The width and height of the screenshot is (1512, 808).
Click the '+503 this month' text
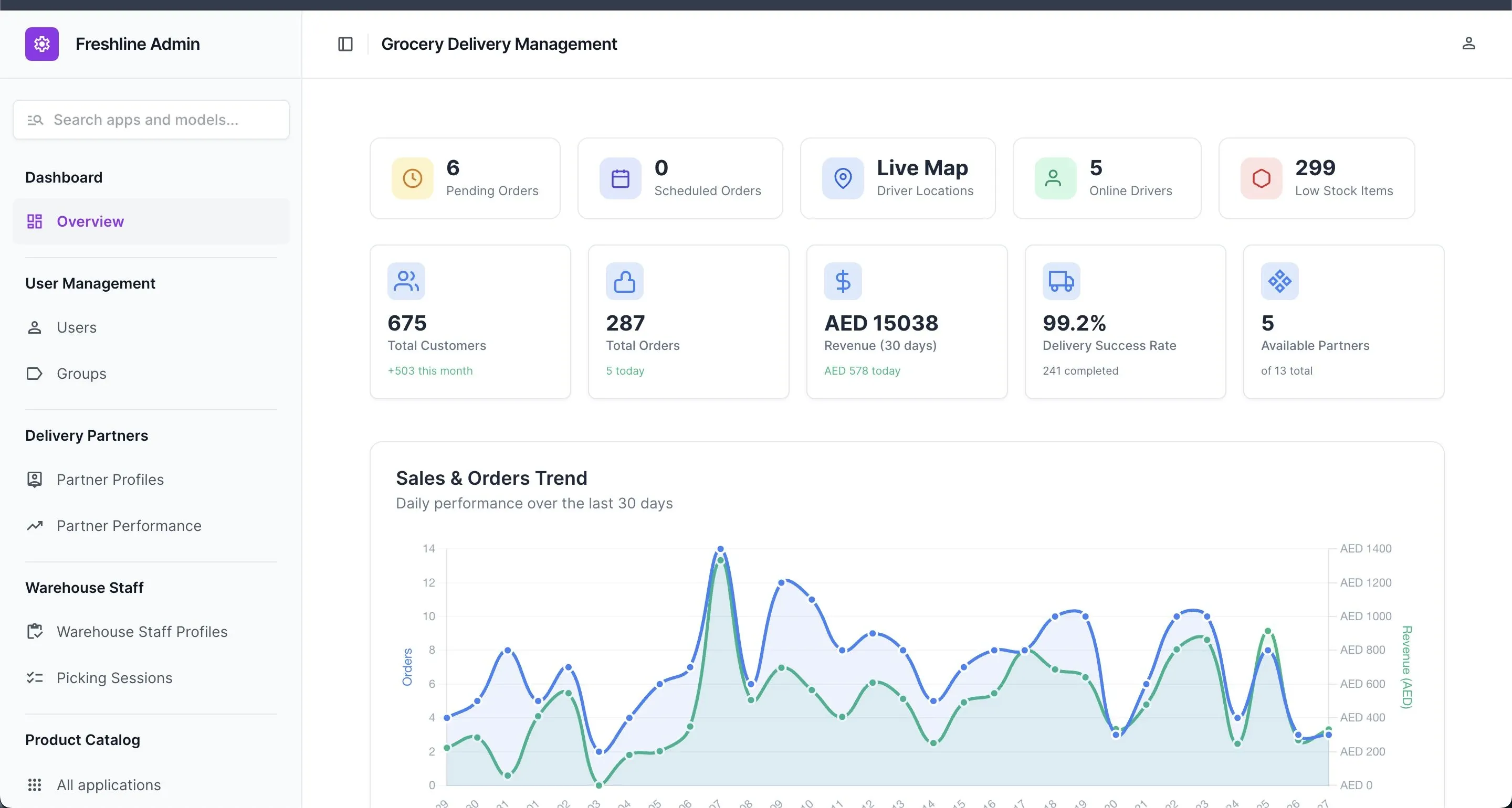click(x=430, y=371)
